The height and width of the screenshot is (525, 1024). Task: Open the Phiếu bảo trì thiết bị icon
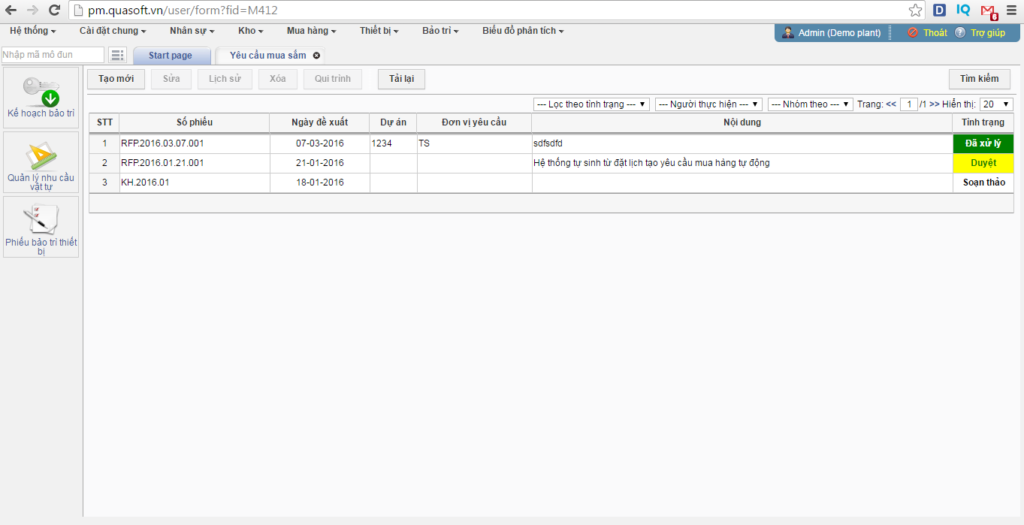(x=41, y=221)
